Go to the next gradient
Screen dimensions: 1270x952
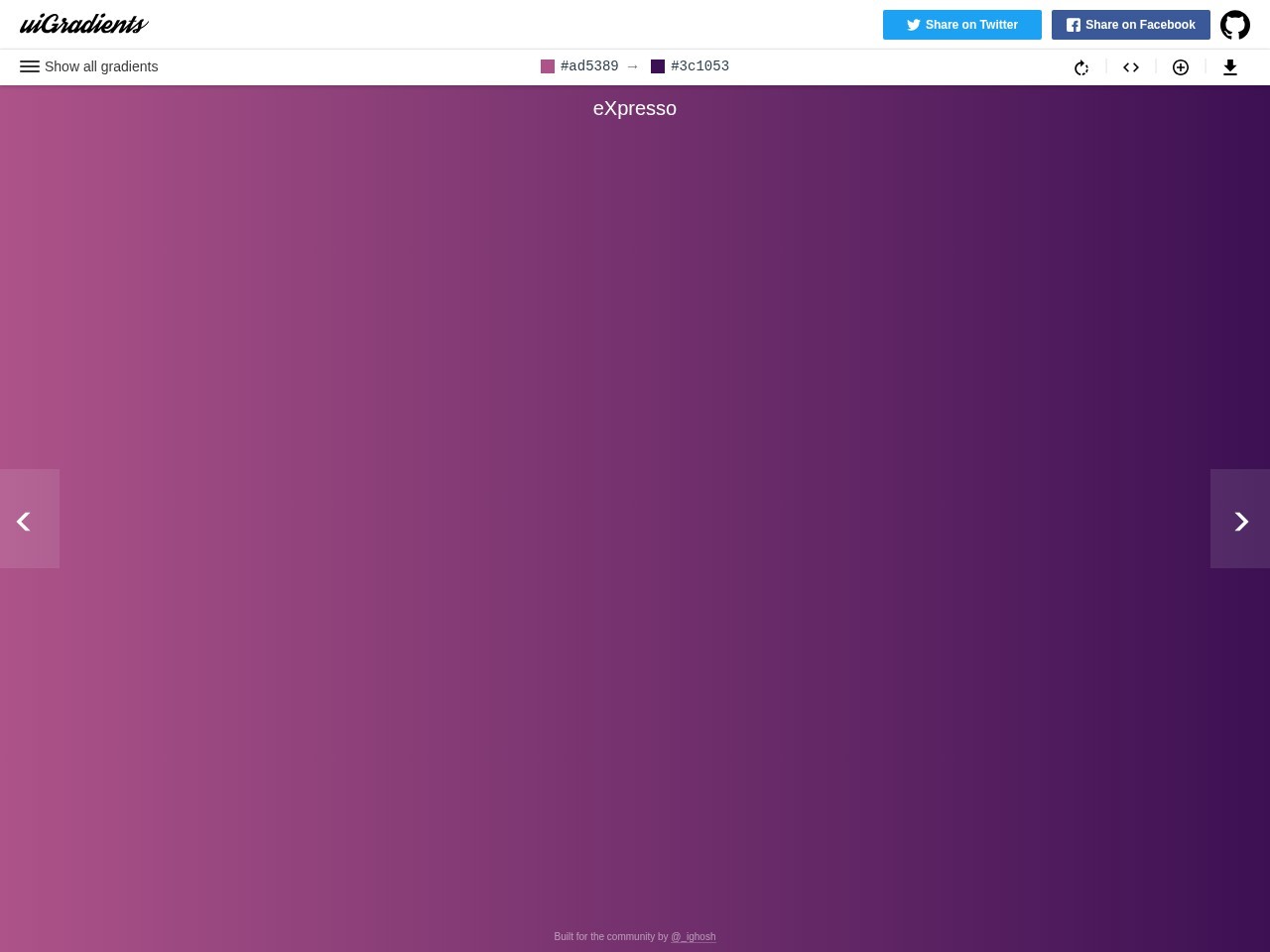click(1240, 519)
